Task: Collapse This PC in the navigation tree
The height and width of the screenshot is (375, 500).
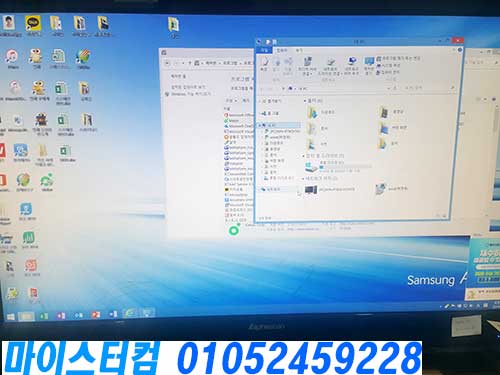Action: (x=260, y=125)
